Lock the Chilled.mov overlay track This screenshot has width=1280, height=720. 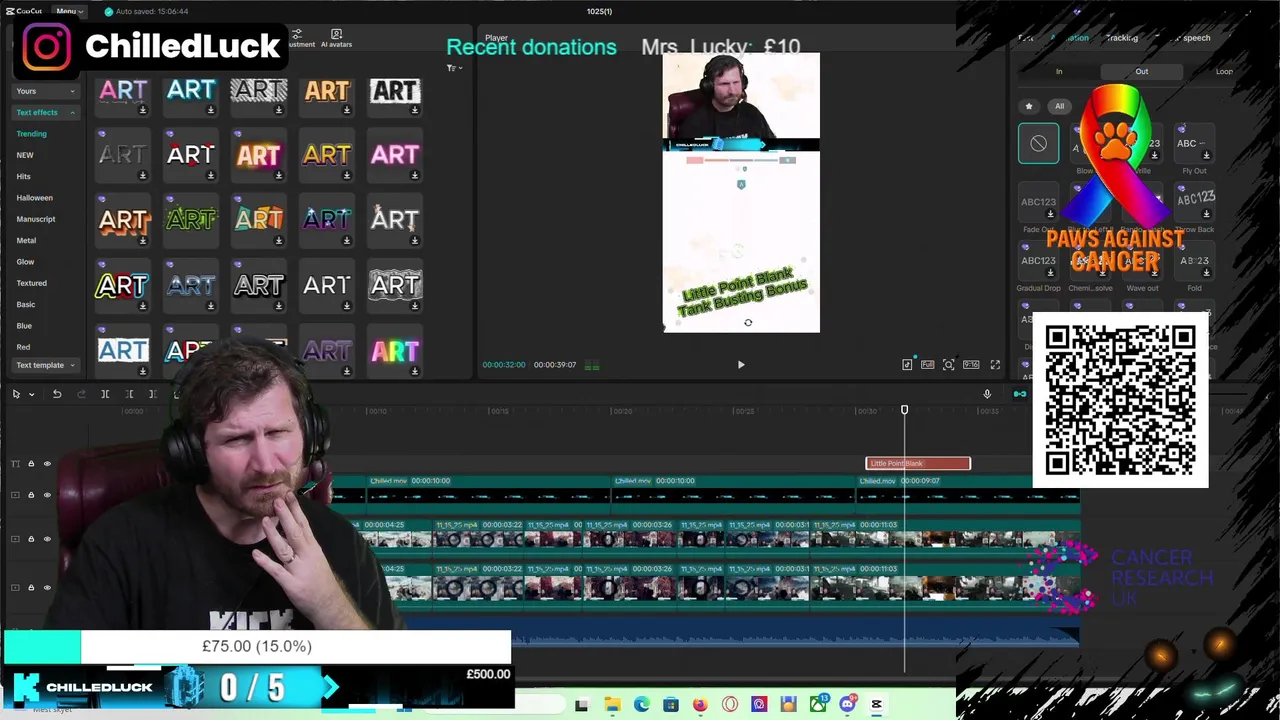pos(31,495)
